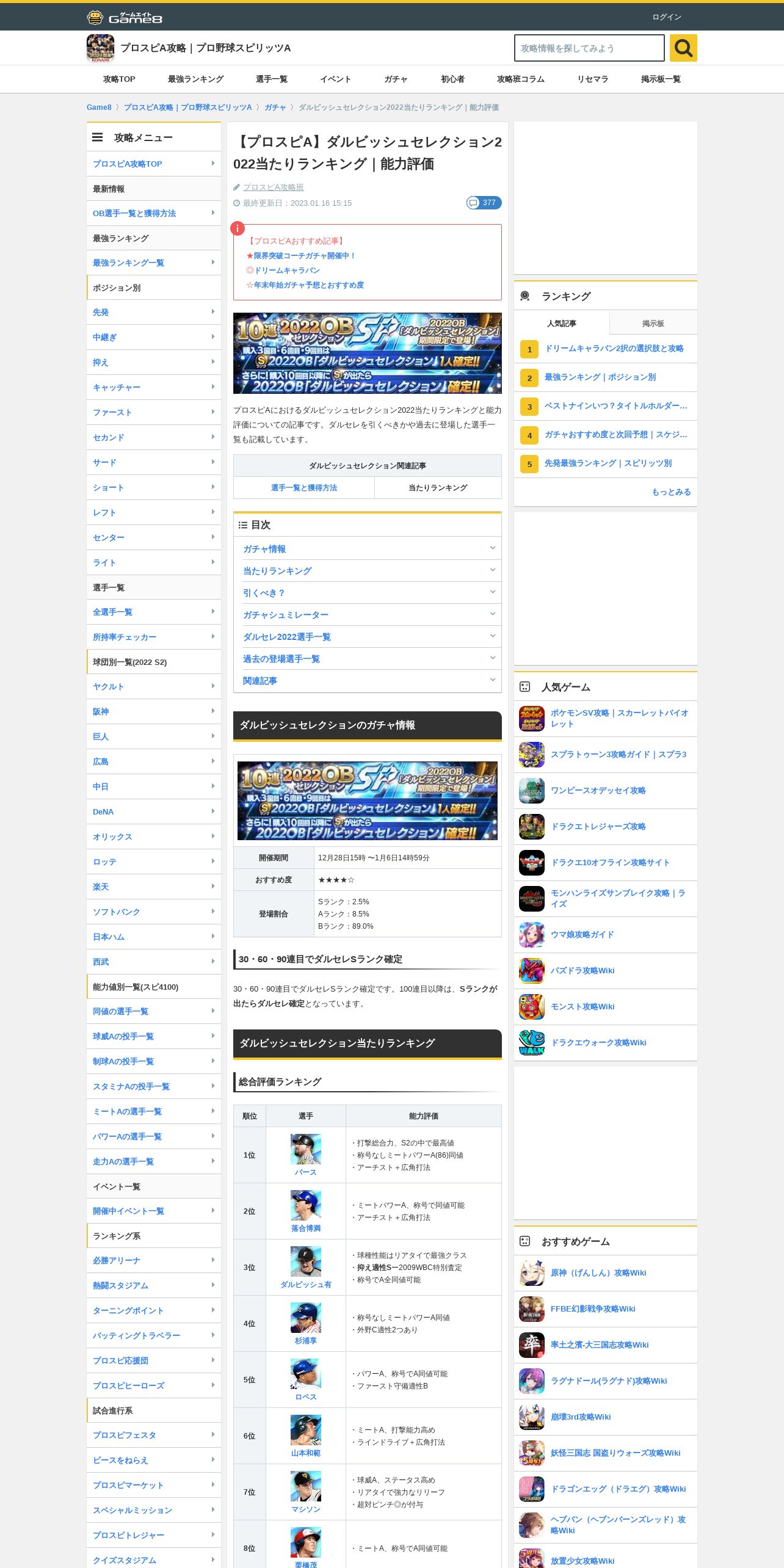Open 崩壊3rd game icon
This screenshot has width=784, height=1568.
[x=532, y=1417]
